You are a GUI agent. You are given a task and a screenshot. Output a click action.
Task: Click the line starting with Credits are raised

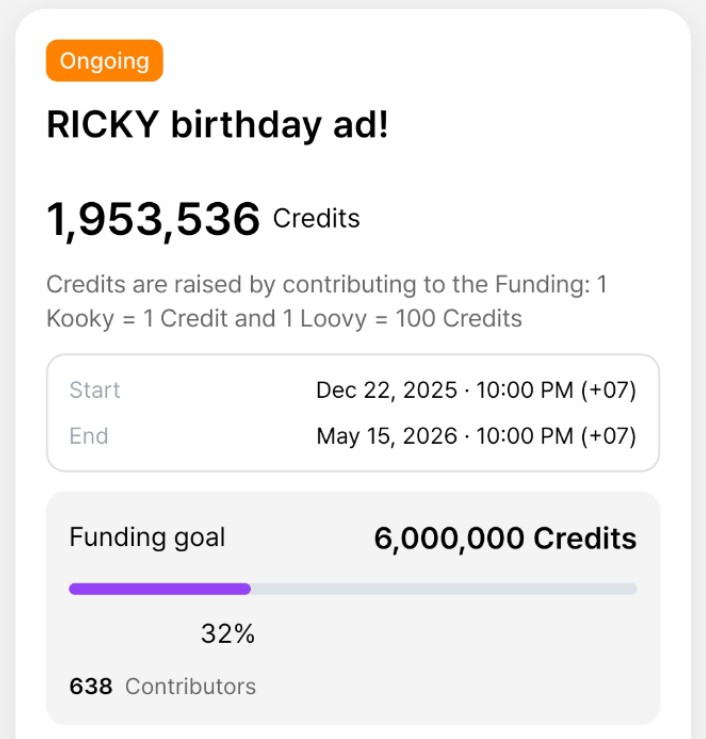pos(326,285)
